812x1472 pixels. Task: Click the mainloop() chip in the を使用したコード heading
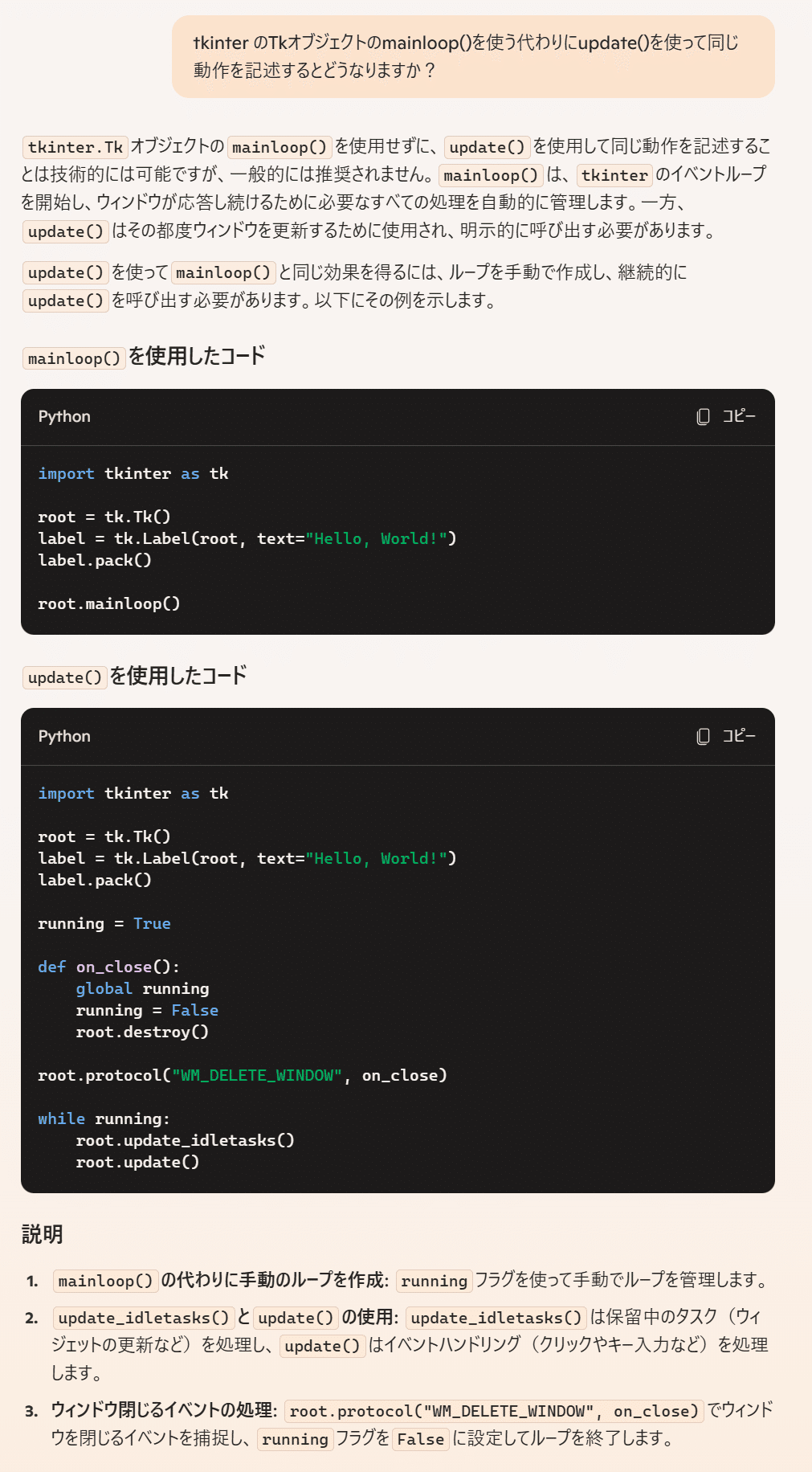coord(74,357)
